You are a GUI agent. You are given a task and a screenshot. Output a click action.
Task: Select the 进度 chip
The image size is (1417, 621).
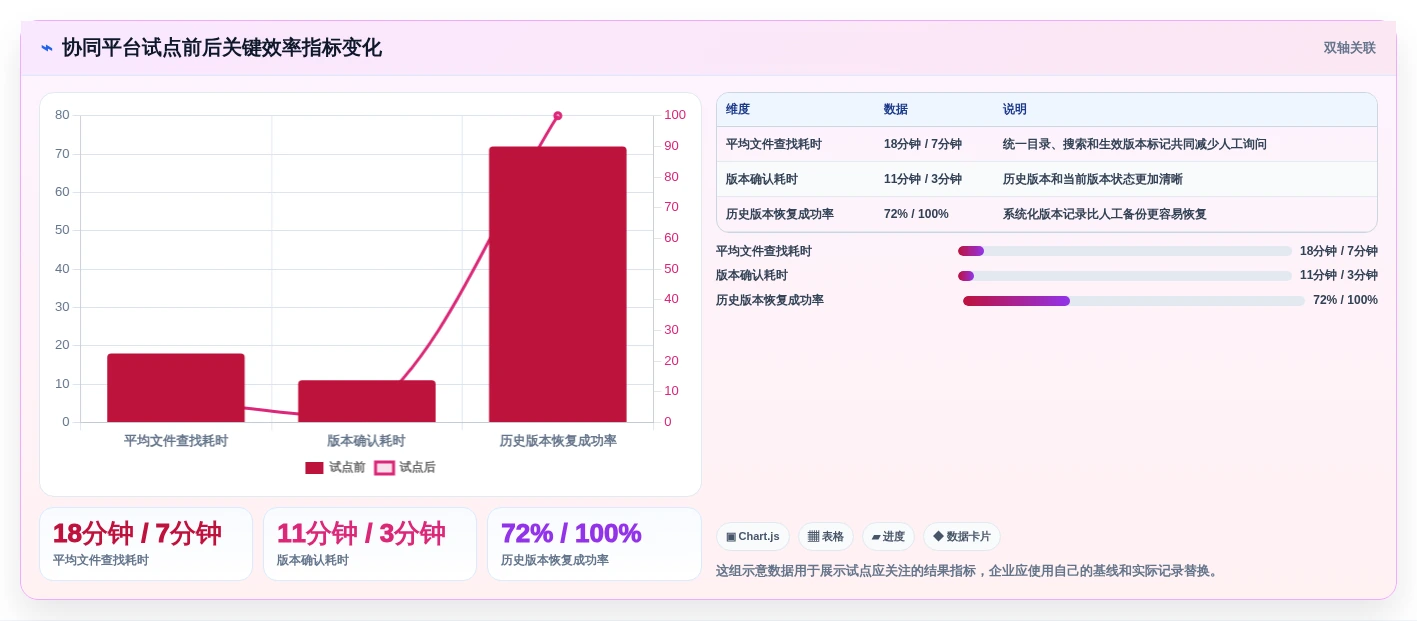[888, 537]
